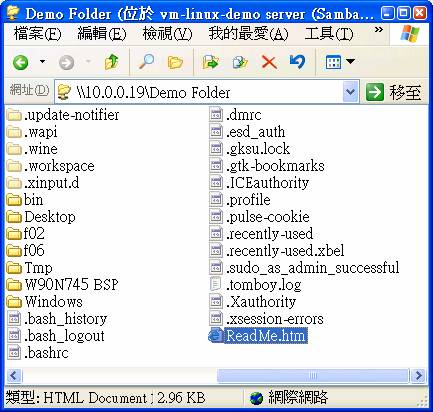Click the Move To folder icon
Screen dimensions: 433x412
pos(210,62)
